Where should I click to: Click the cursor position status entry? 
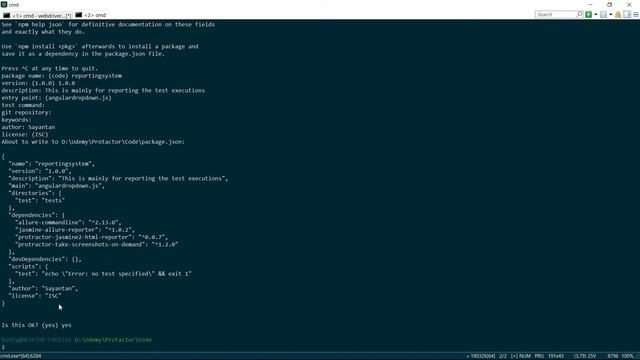pyautogui.click(x=585, y=356)
